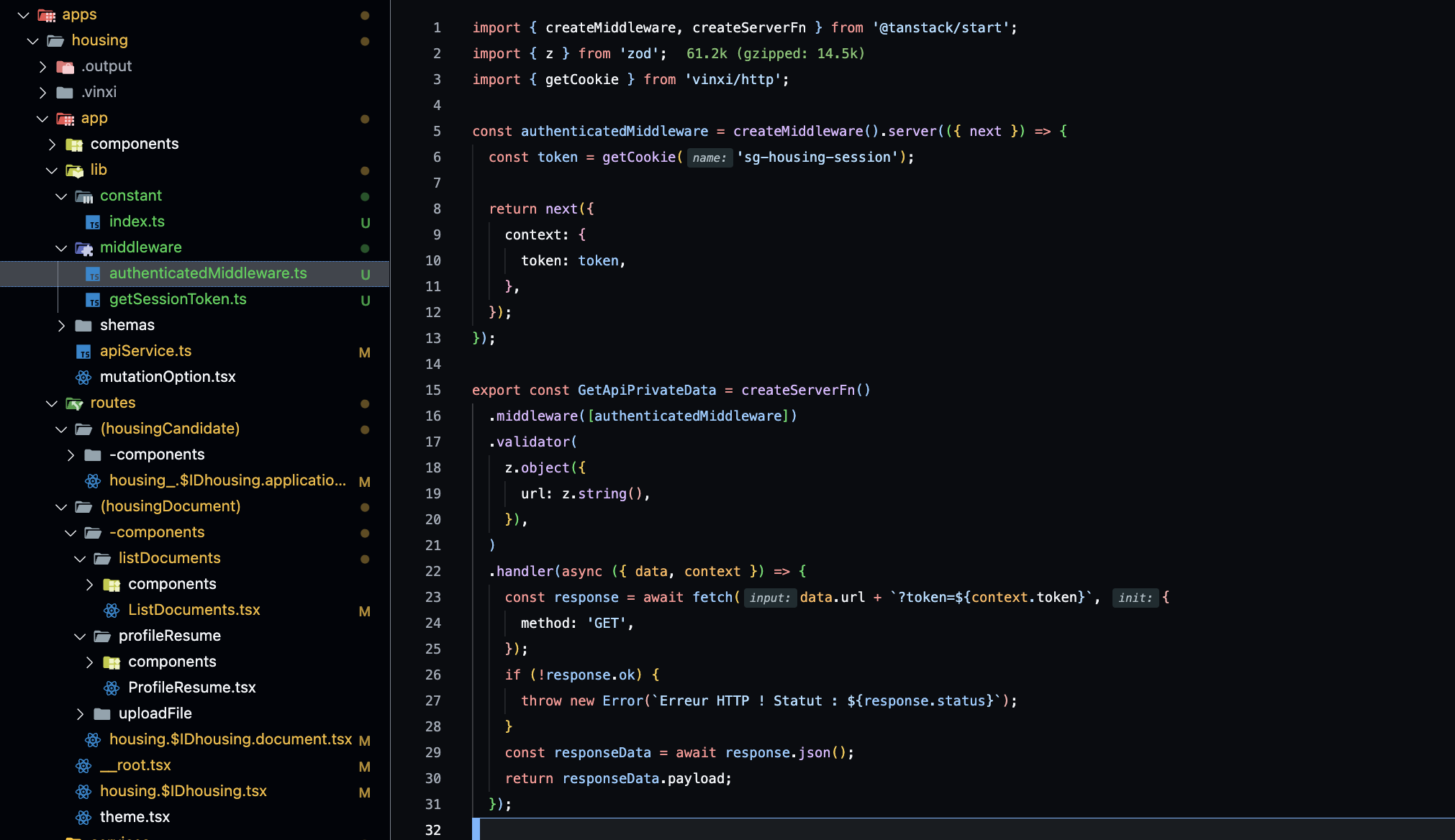Screen dimensions: 1455x840
Task: Click React icon of housing_.$IDhousing.application file
Action: coord(93,481)
